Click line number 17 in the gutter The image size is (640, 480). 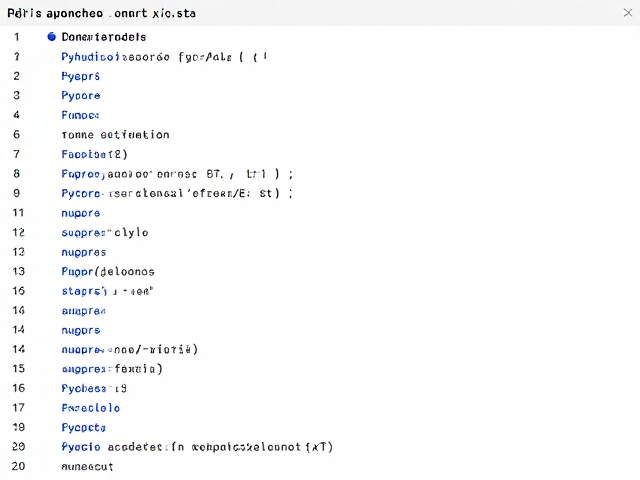tap(18, 408)
